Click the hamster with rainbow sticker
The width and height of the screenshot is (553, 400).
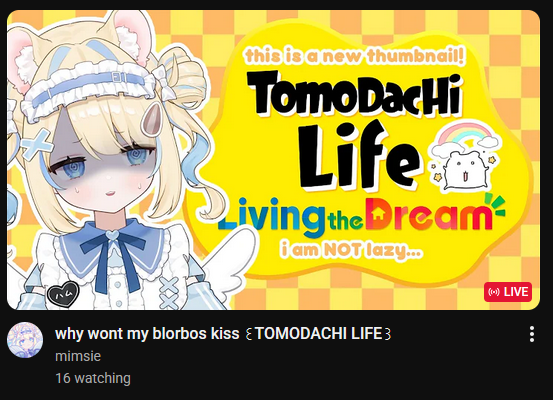[x=462, y=157]
